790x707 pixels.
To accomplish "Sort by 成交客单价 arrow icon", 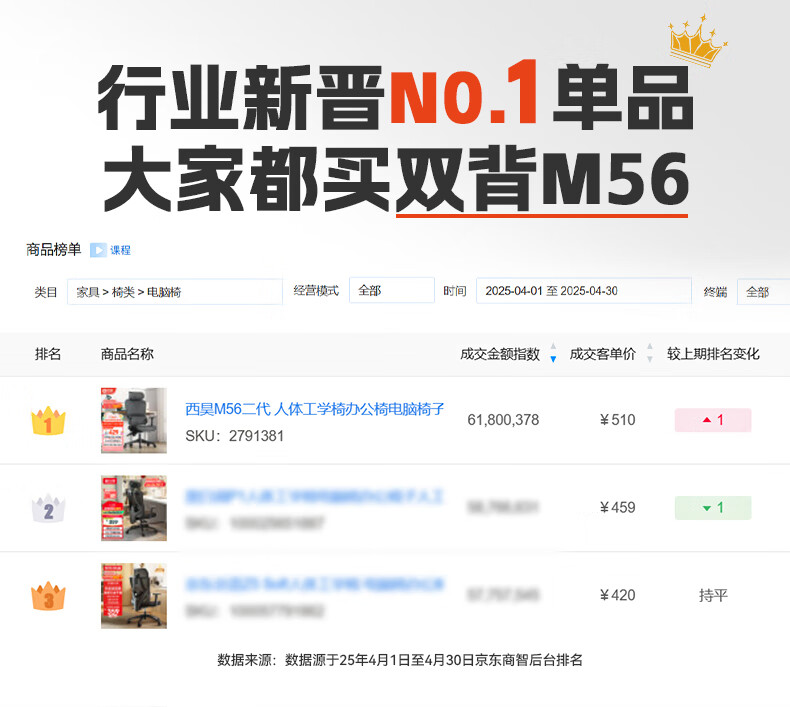I will coord(649,353).
